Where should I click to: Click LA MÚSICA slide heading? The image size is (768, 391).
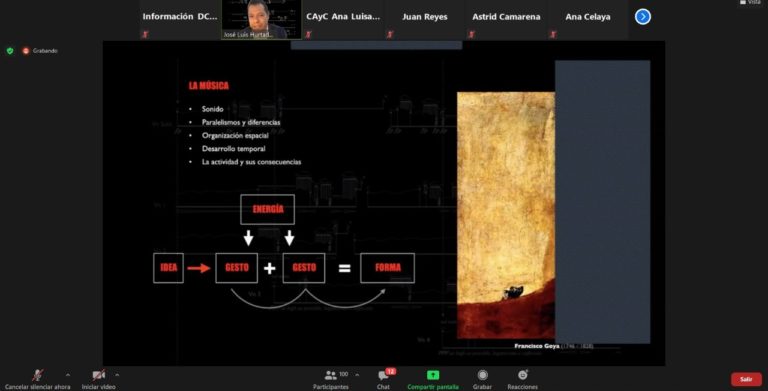pyautogui.click(x=209, y=86)
